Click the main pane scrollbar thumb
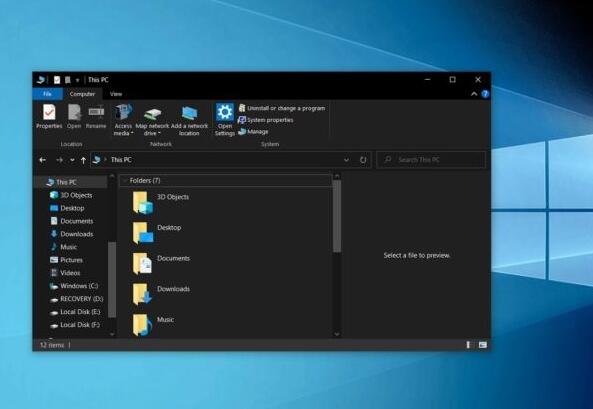593x409 pixels. 337,216
